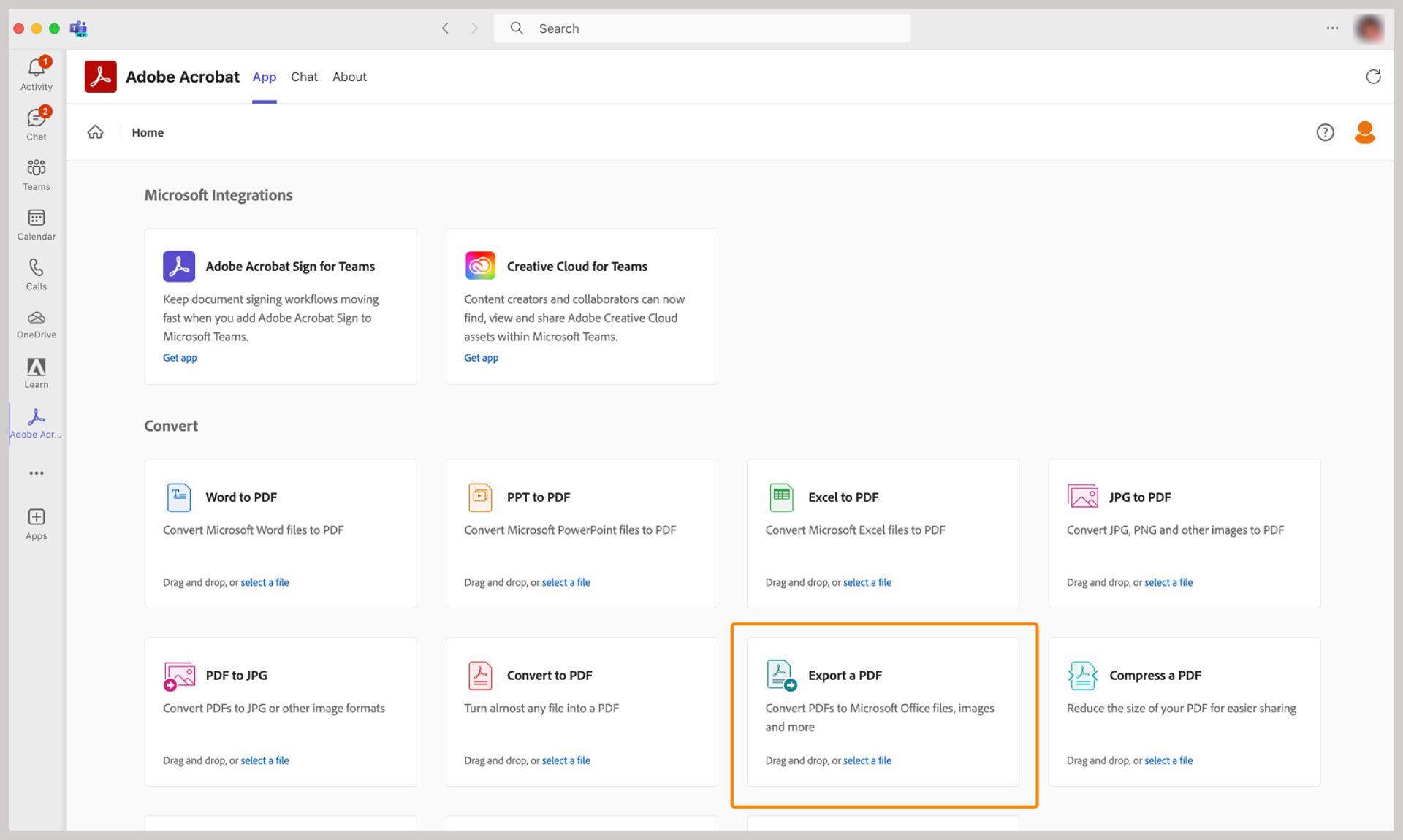The height and width of the screenshot is (840, 1403).
Task: Select a file for JPG to PDF
Action: coord(1168,582)
